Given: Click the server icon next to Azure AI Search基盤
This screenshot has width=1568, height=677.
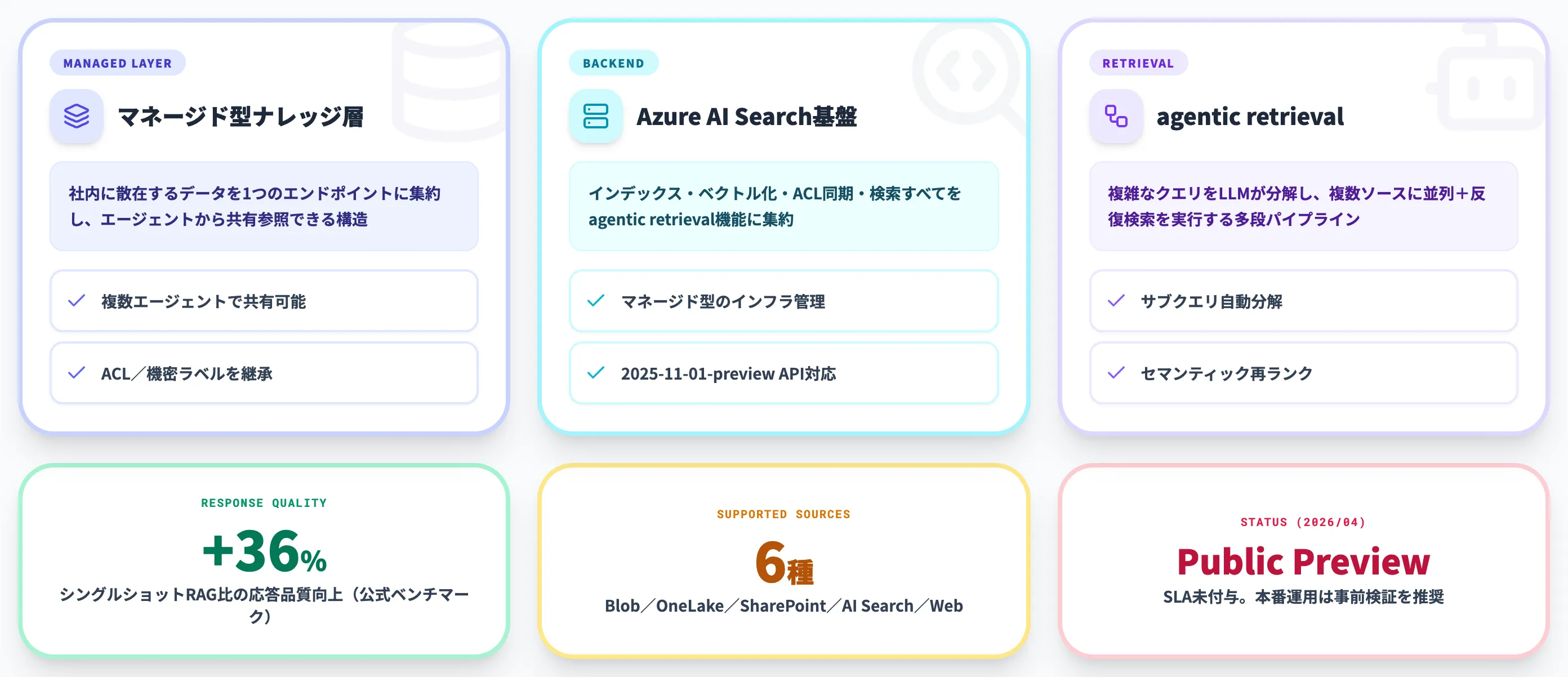Looking at the screenshot, I should click(595, 116).
